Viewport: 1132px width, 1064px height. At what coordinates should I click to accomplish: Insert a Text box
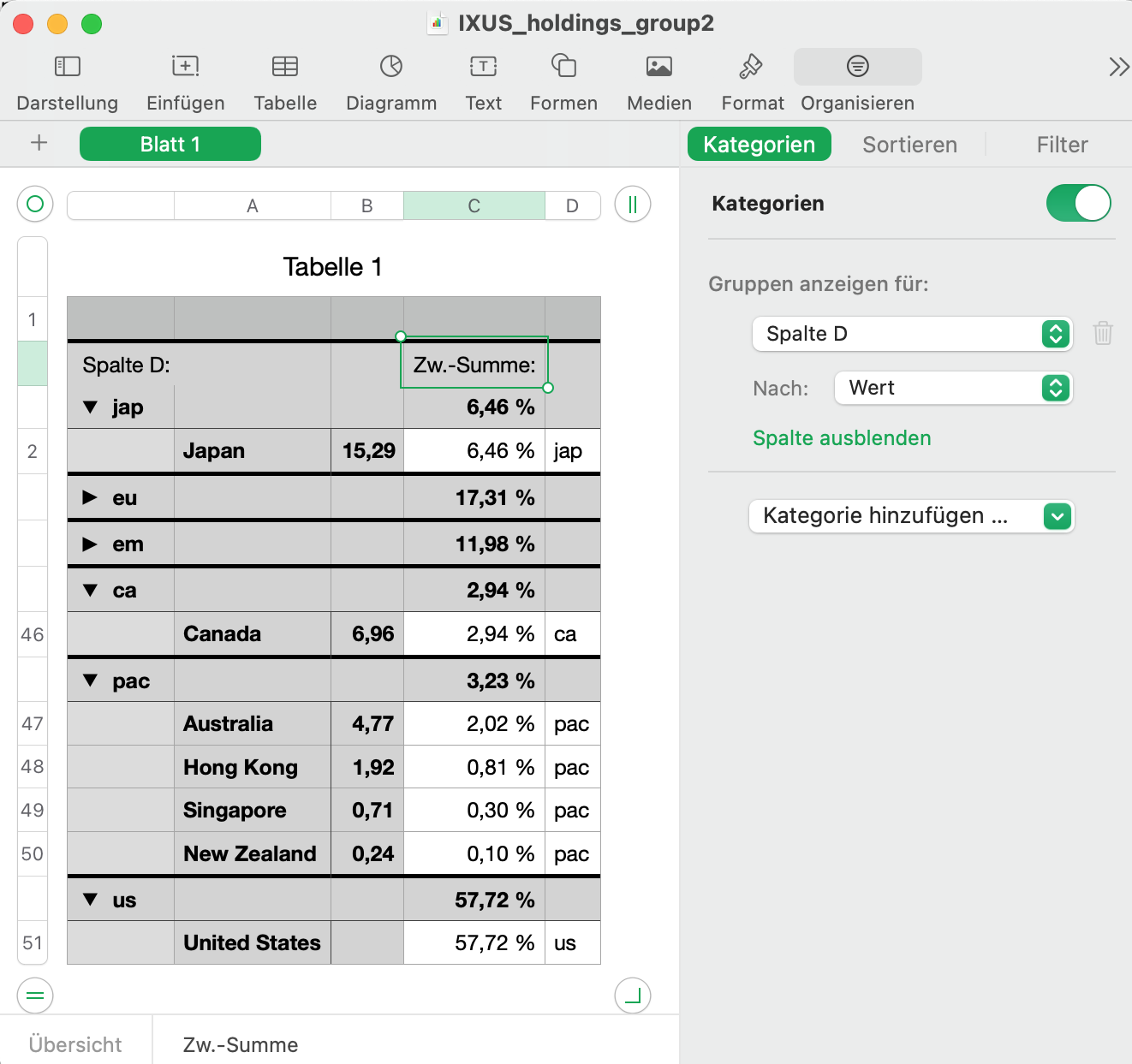pyautogui.click(x=484, y=67)
